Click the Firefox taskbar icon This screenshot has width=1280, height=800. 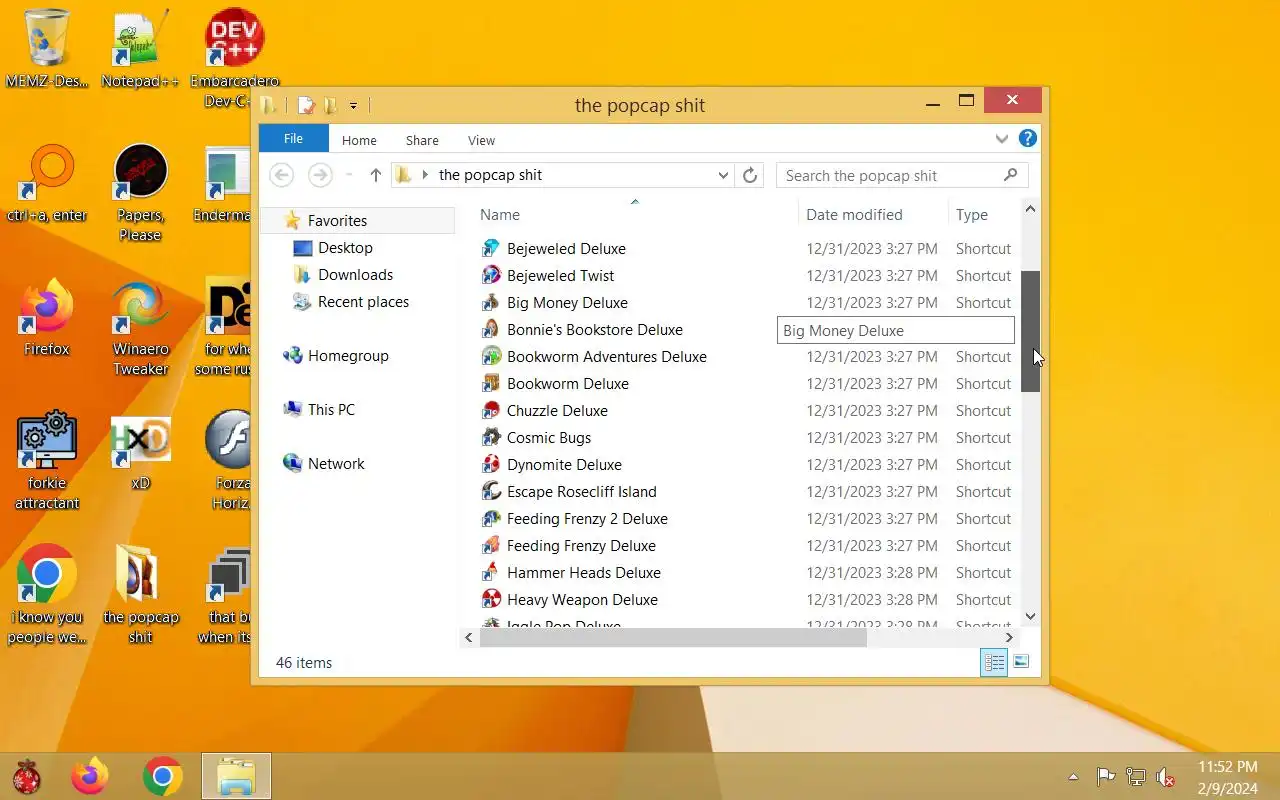coord(89,776)
